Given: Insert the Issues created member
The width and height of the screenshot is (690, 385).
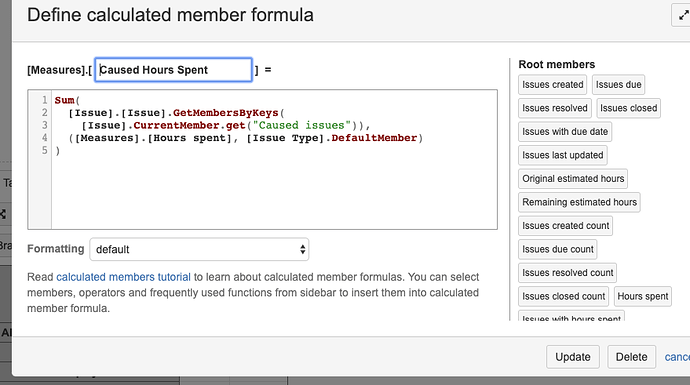Looking at the screenshot, I should point(553,84).
